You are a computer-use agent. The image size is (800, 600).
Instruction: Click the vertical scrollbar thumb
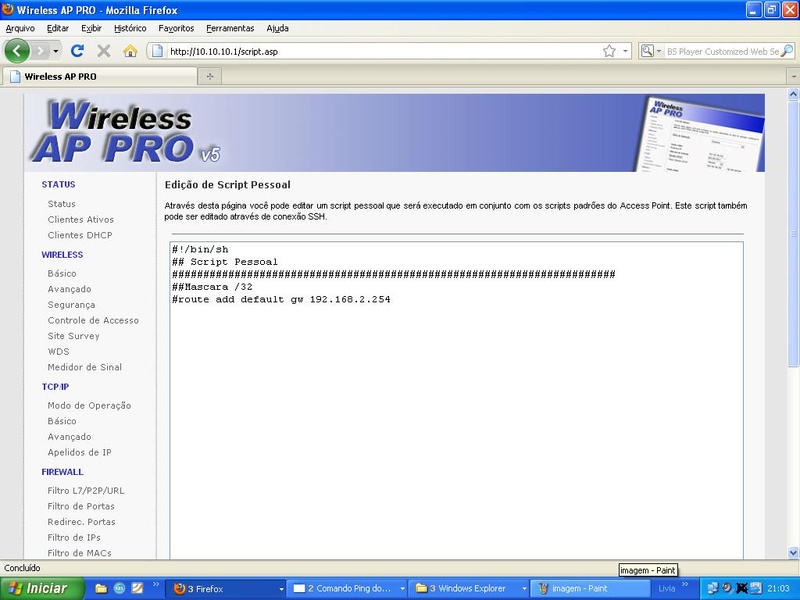pyautogui.click(x=793, y=233)
